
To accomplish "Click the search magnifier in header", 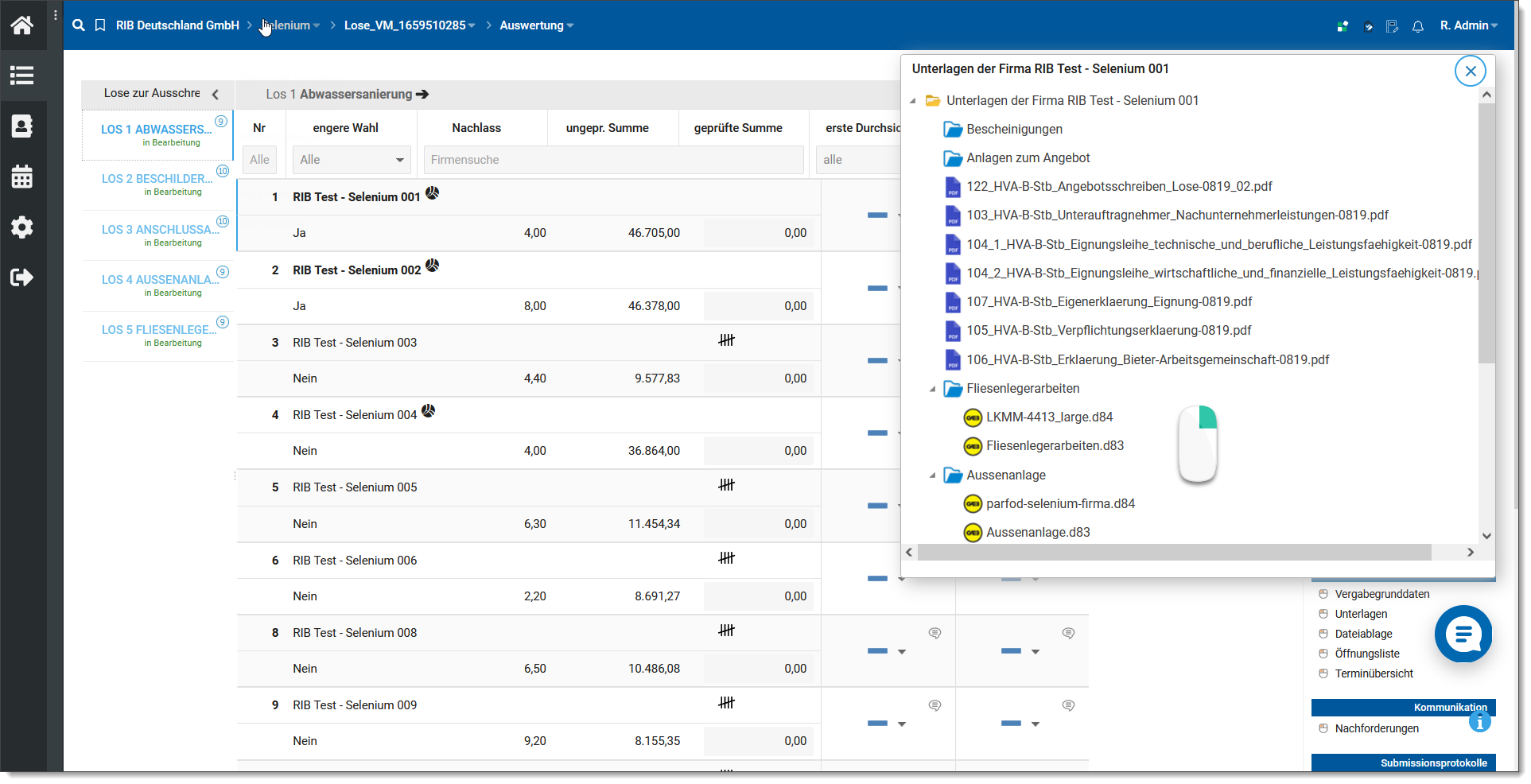I will [x=78, y=25].
